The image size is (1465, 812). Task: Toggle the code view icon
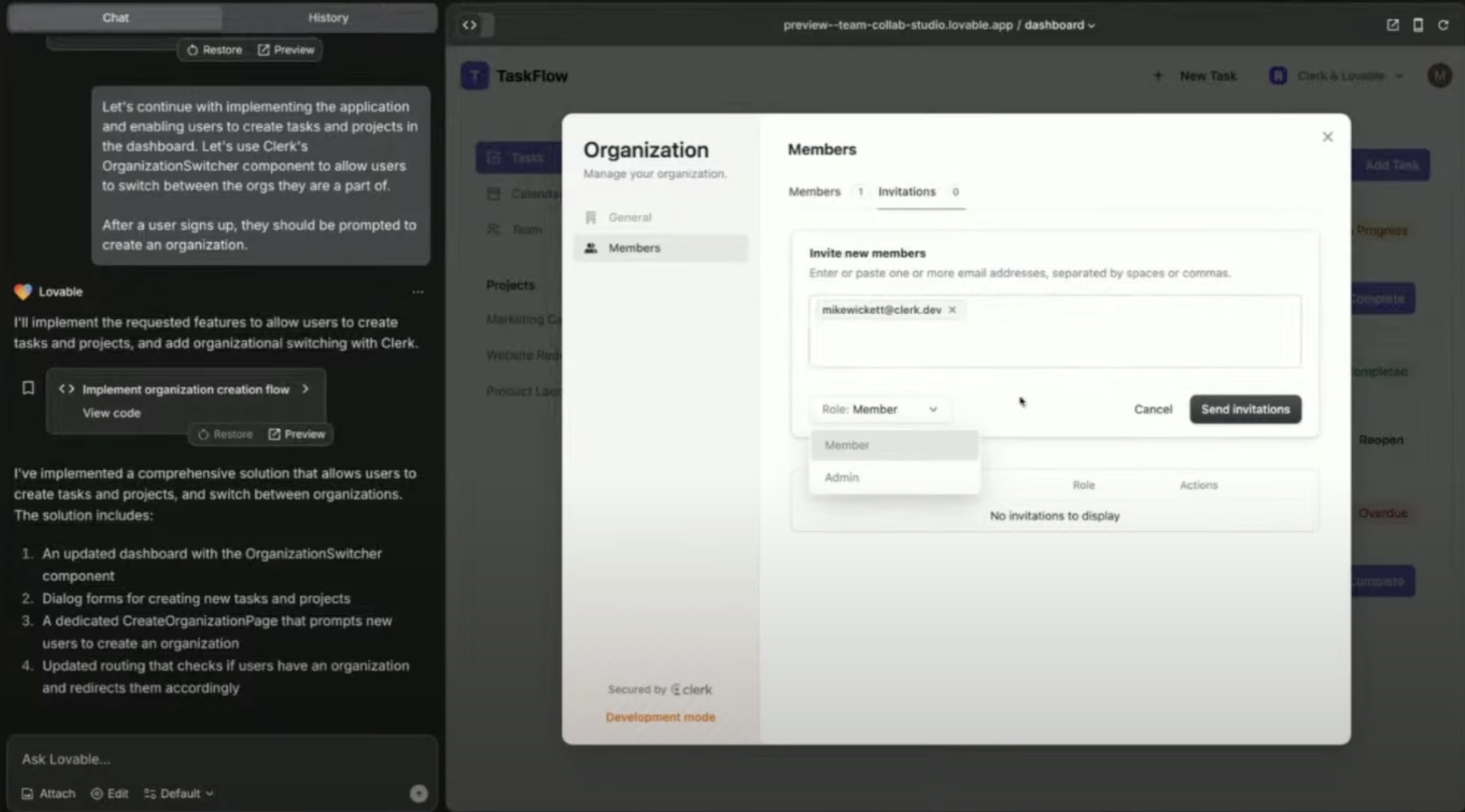click(469, 25)
